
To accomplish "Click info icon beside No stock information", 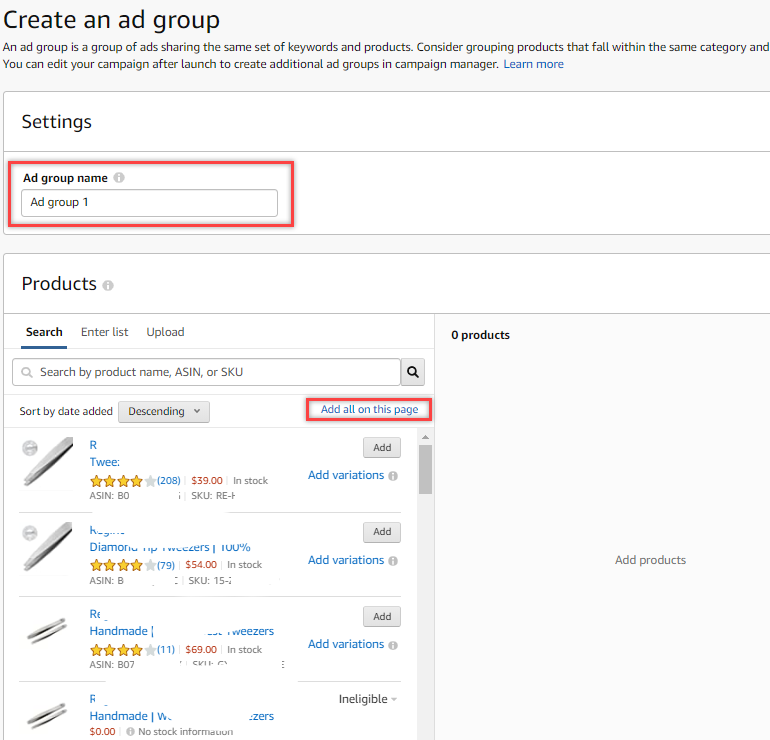I will pyautogui.click(x=130, y=732).
